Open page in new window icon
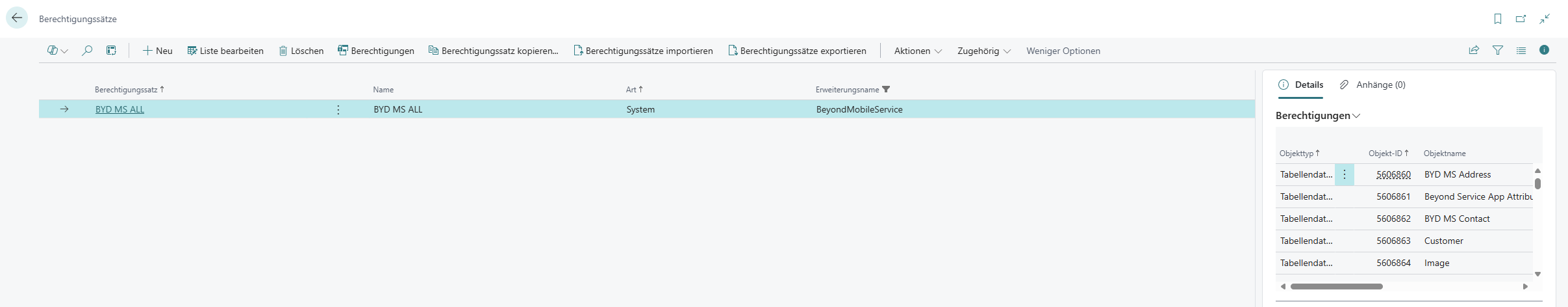This screenshot has width=1568, height=307. pyautogui.click(x=1521, y=19)
